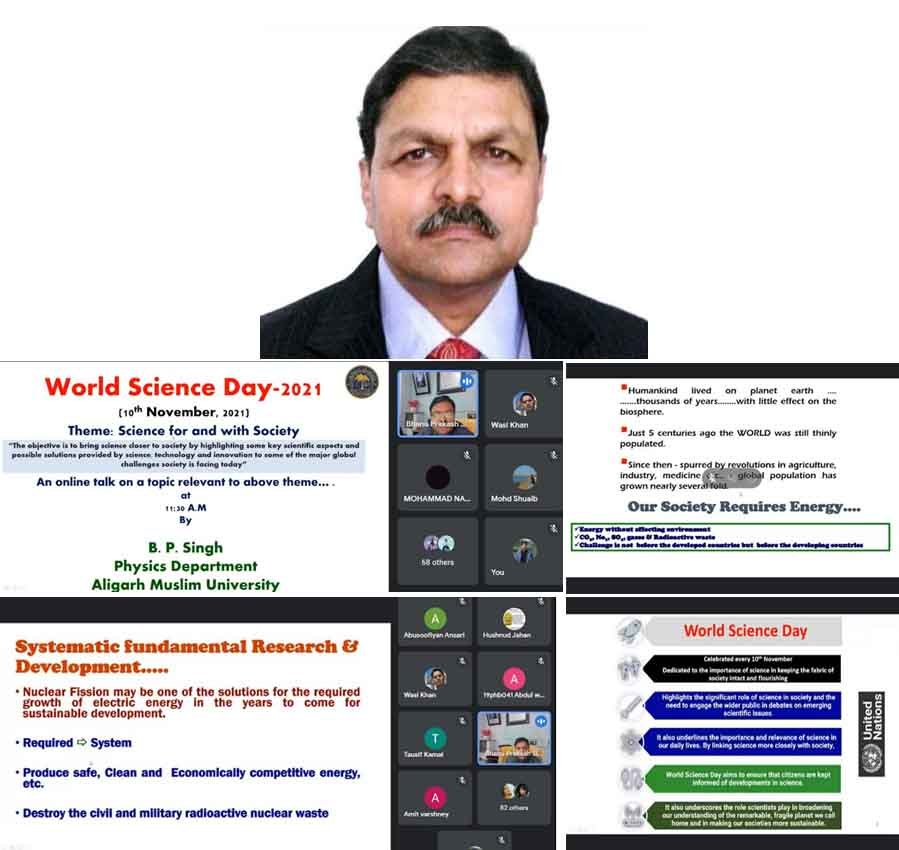Click MOHAMMAD NA... muted microphone icon
This screenshot has height=850, width=899.
(x=466, y=454)
